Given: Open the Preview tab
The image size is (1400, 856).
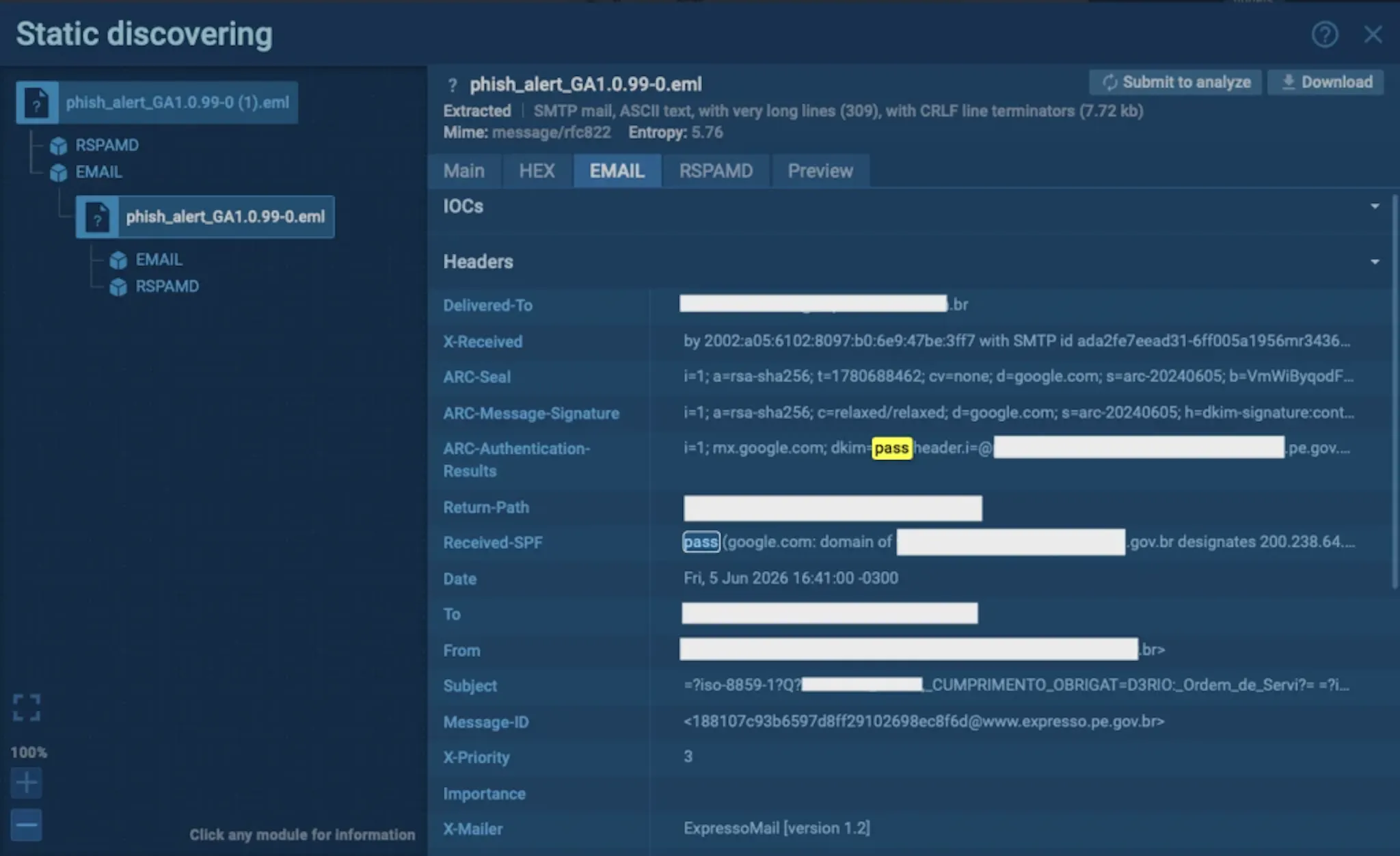Looking at the screenshot, I should [820, 171].
